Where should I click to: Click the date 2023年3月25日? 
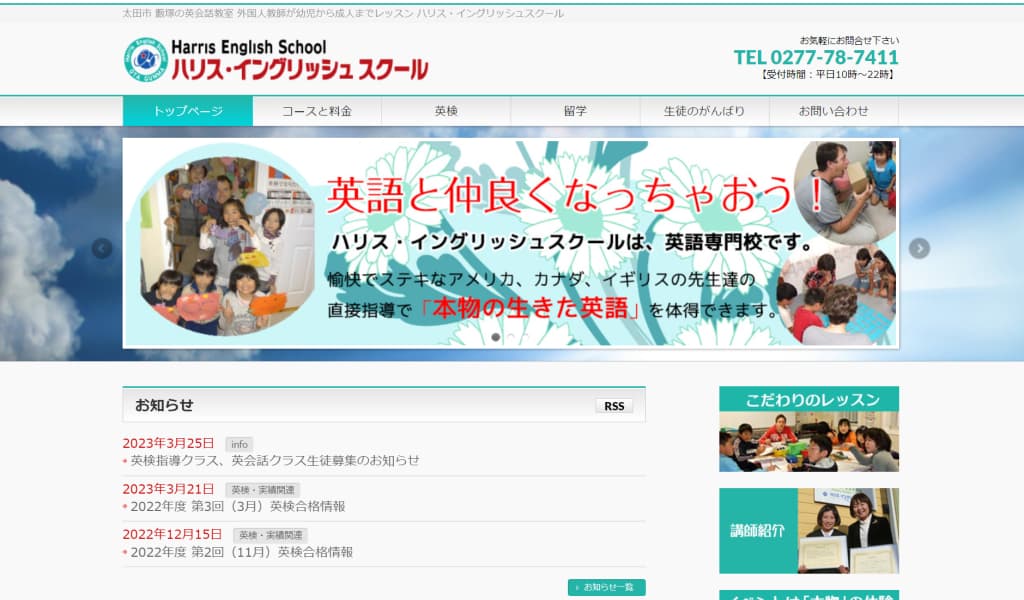(168, 443)
